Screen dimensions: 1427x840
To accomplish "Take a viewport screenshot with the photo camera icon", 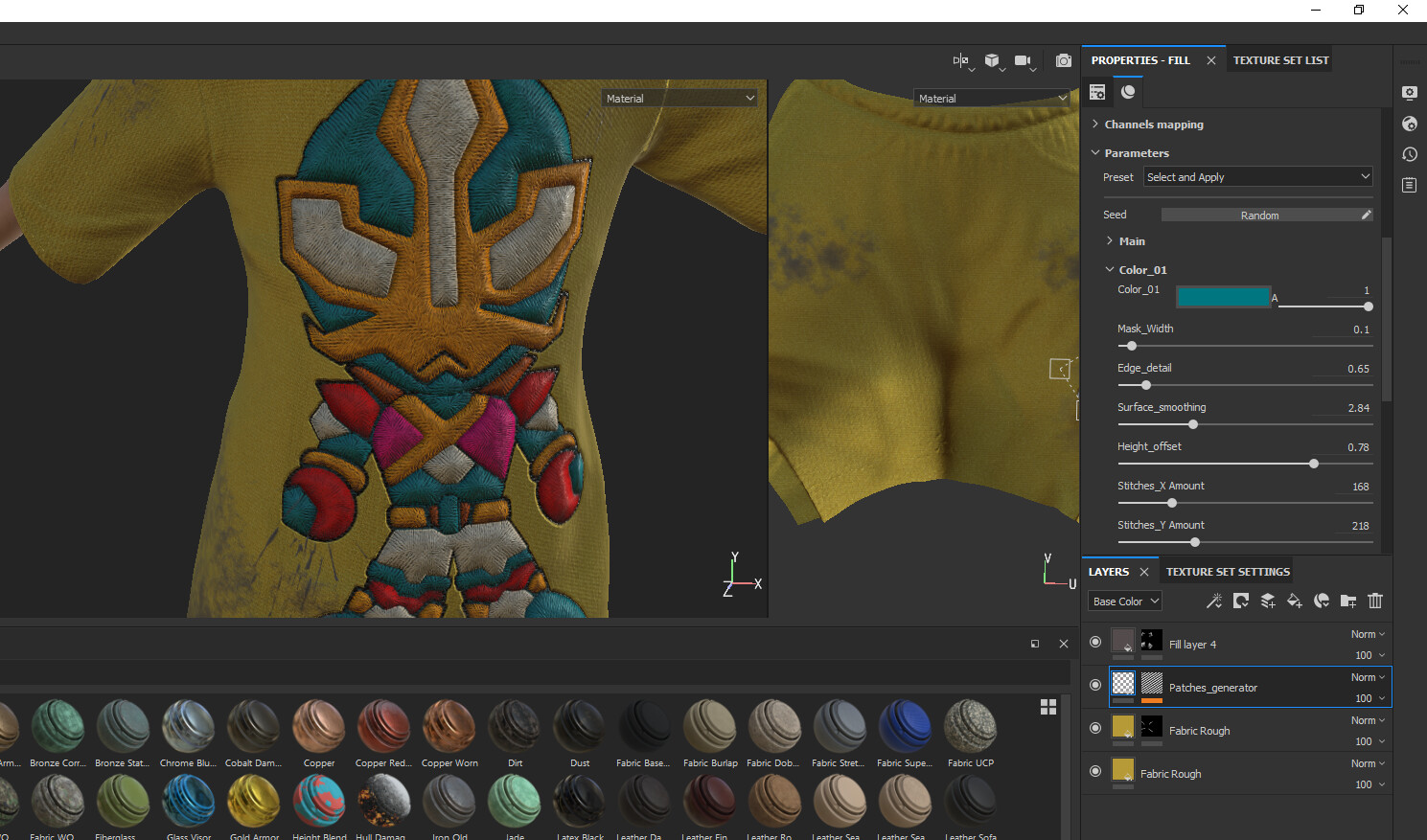I will point(1064,61).
